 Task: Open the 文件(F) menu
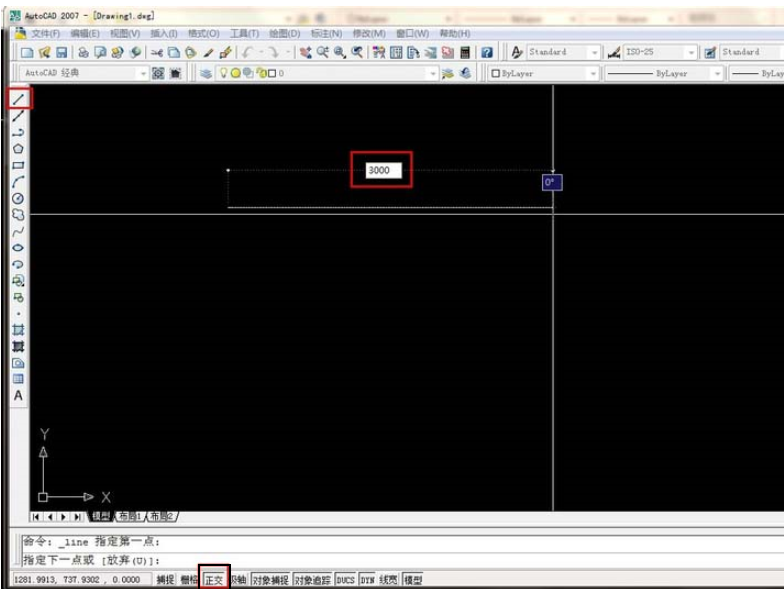pyautogui.click(x=46, y=34)
